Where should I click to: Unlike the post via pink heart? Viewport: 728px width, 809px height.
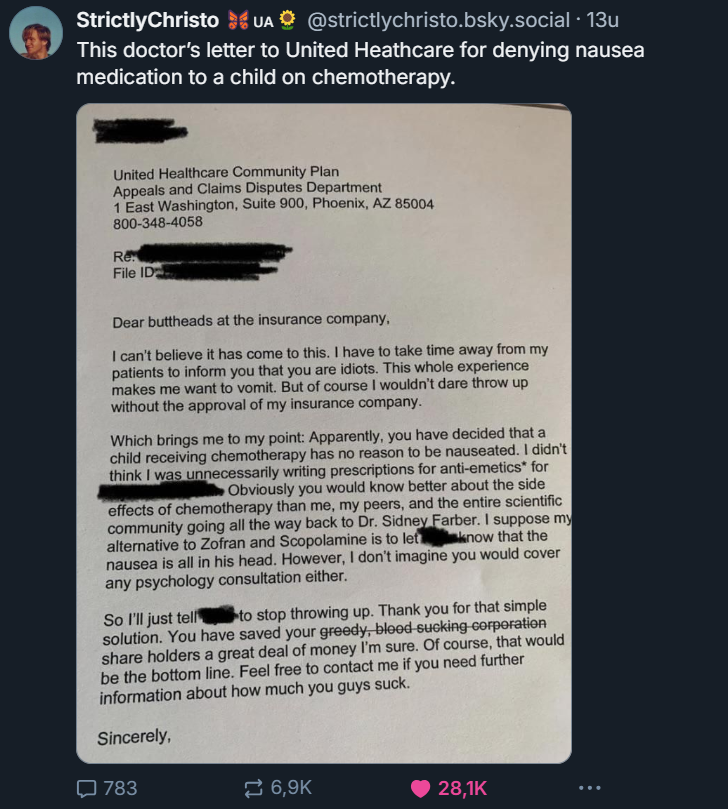(420, 788)
